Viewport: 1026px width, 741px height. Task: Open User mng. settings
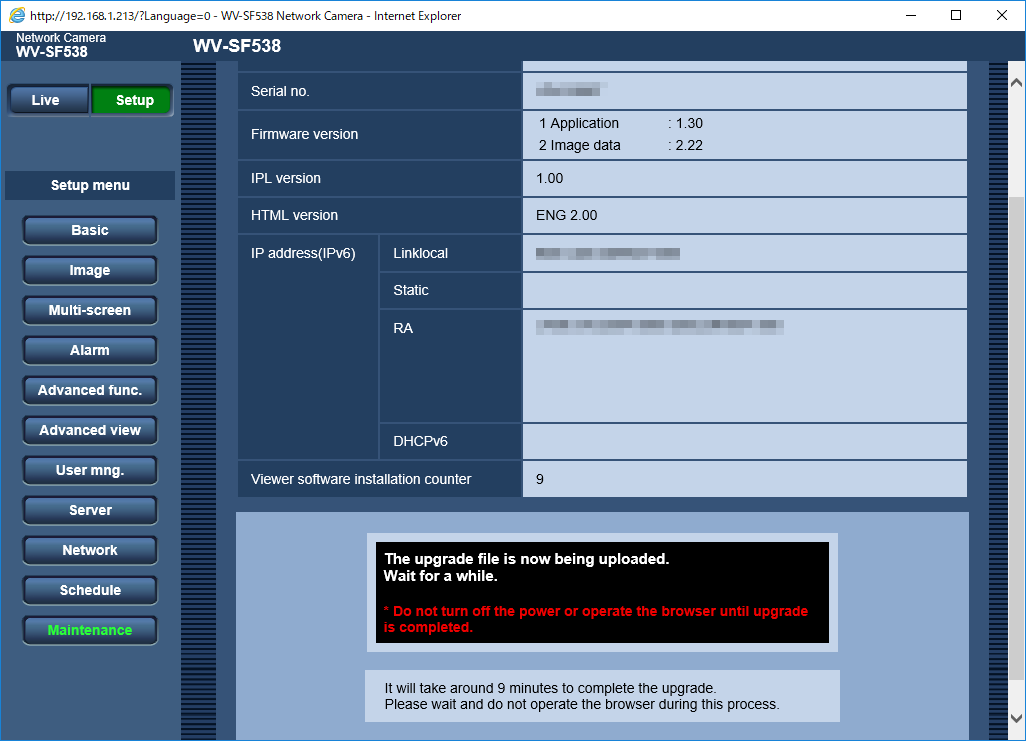pos(90,470)
